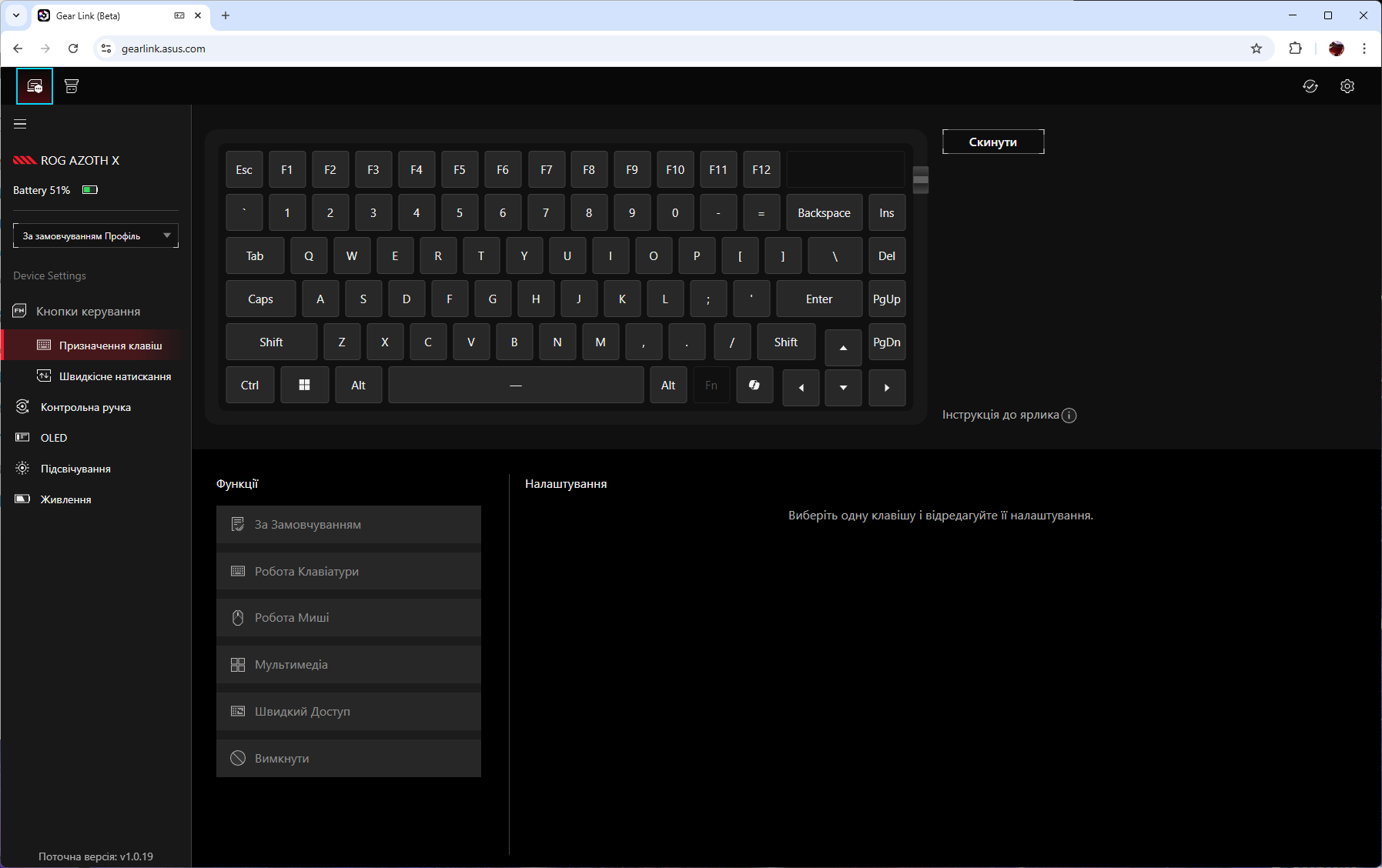1382x868 pixels.
Task: Select the W key
Action: pyautogui.click(x=352, y=255)
